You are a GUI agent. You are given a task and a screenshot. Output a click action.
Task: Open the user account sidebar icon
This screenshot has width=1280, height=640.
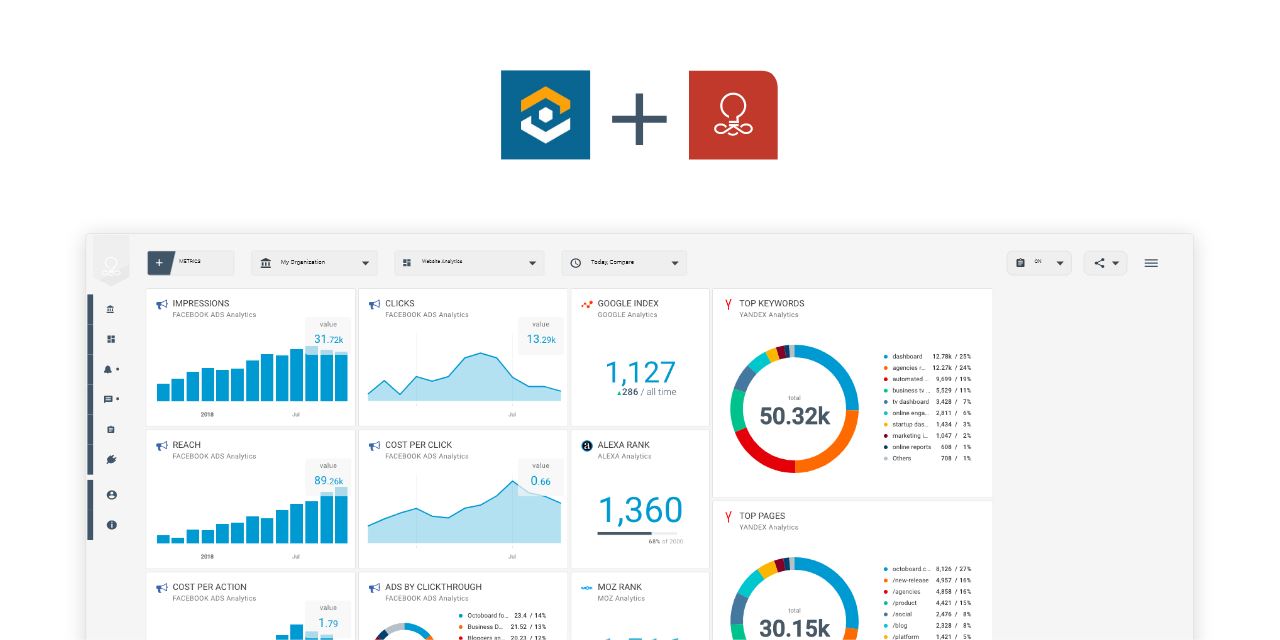pyautogui.click(x=111, y=495)
